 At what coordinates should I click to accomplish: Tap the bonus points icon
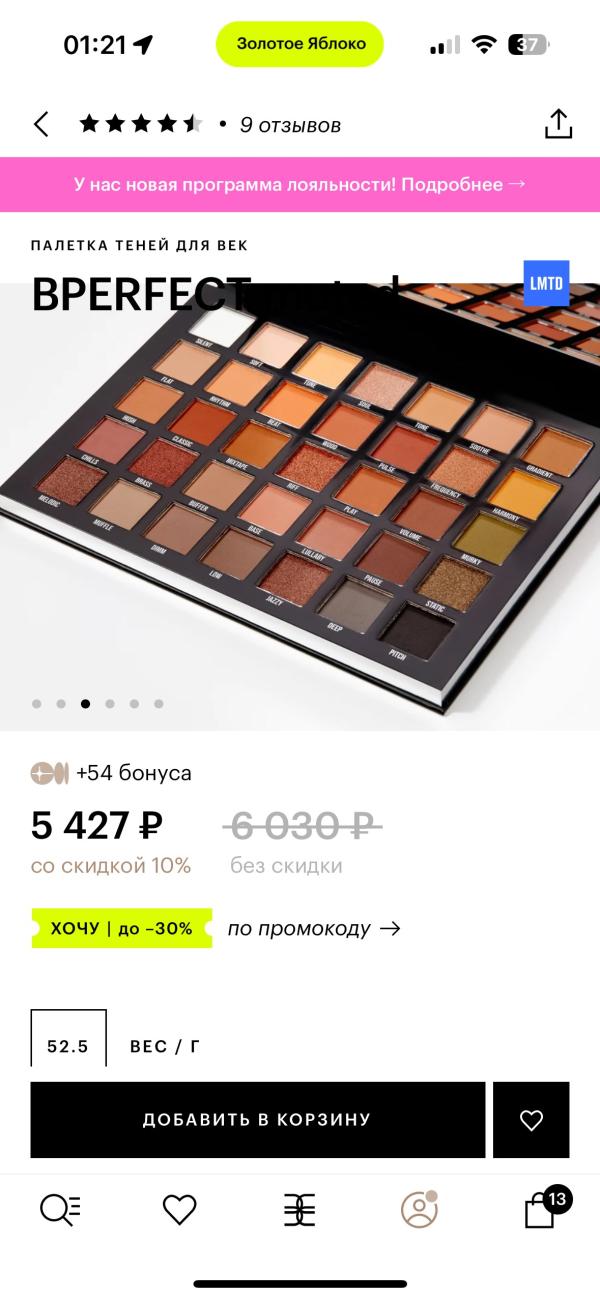point(50,773)
